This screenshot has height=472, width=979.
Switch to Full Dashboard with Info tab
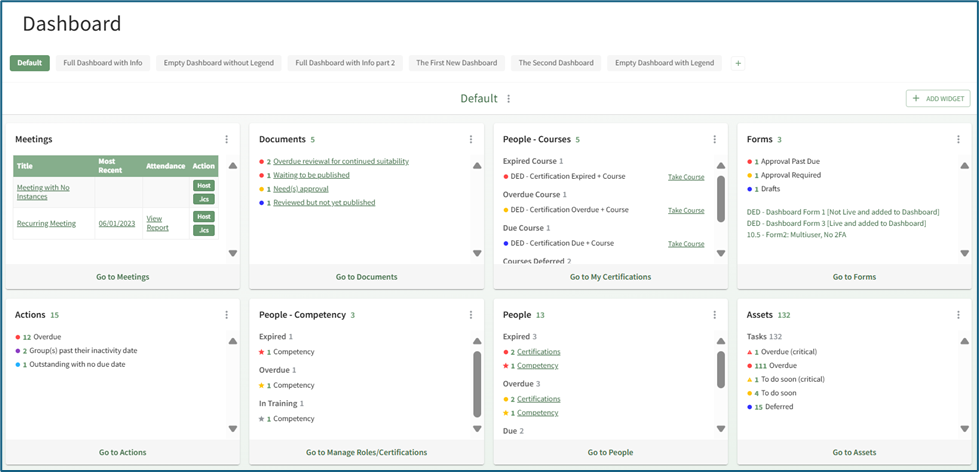pos(103,63)
